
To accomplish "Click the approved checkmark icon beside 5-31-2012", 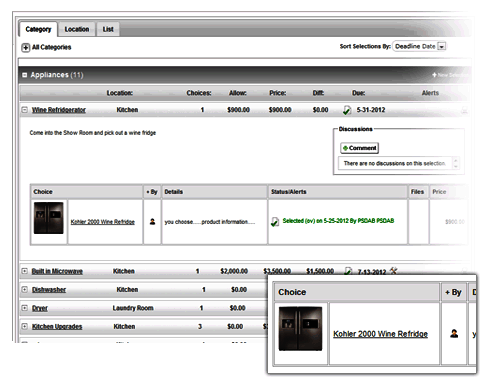I will click(x=347, y=110).
